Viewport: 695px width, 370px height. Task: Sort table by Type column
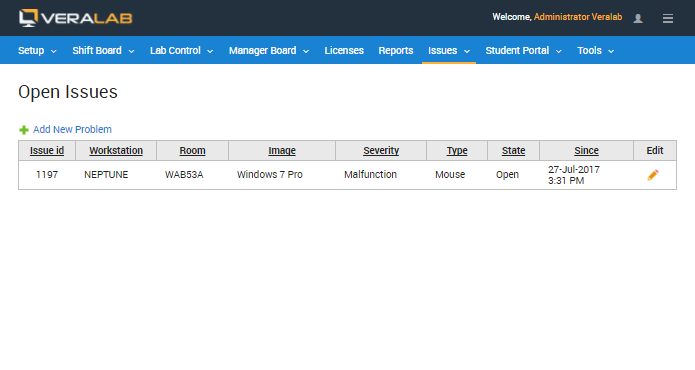(x=457, y=151)
